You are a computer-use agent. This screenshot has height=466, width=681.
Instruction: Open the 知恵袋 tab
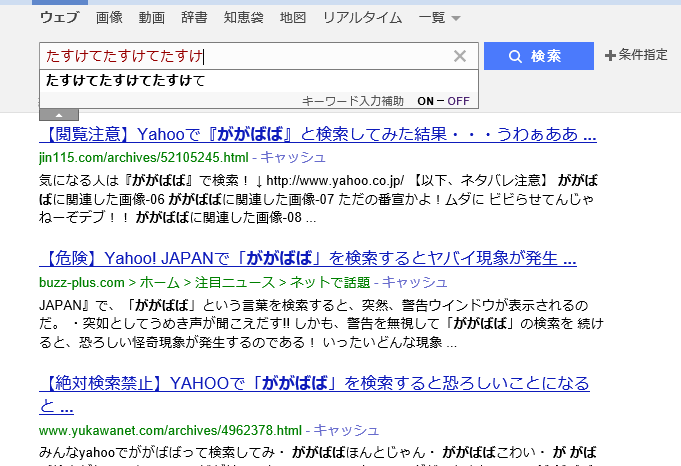click(245, 18)
